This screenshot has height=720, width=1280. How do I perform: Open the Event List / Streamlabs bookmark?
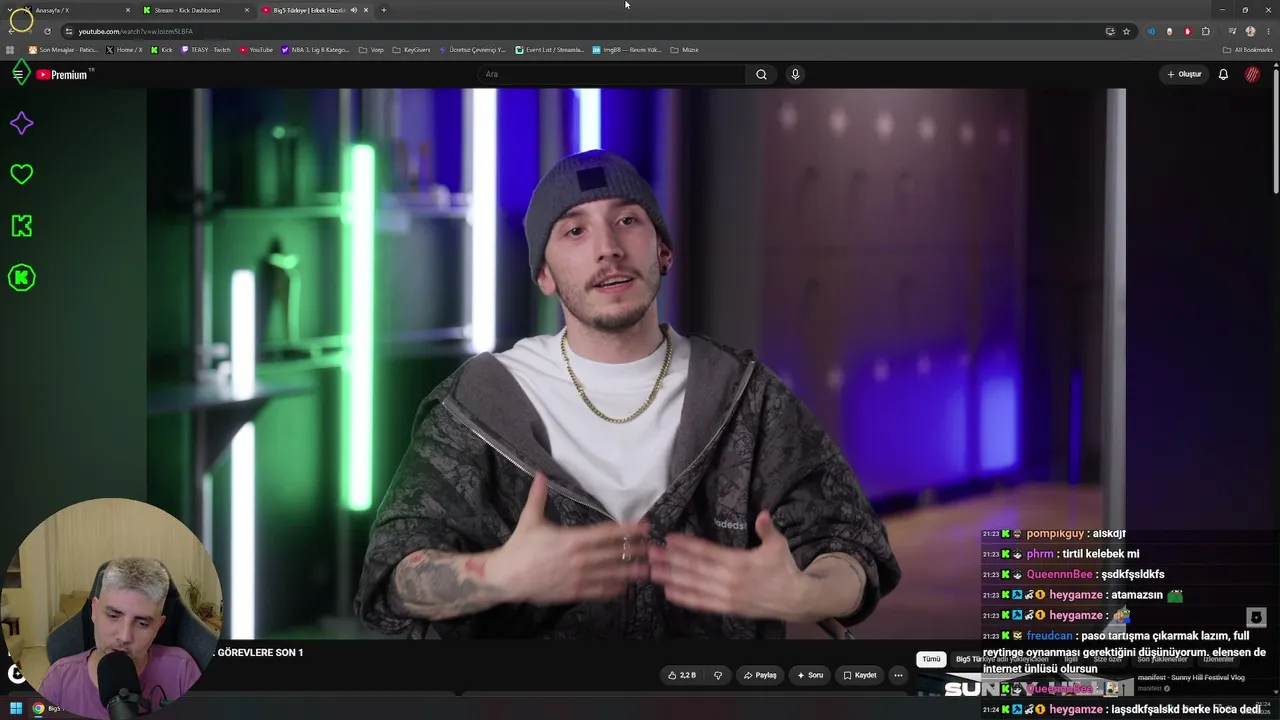tap(550, 50)
